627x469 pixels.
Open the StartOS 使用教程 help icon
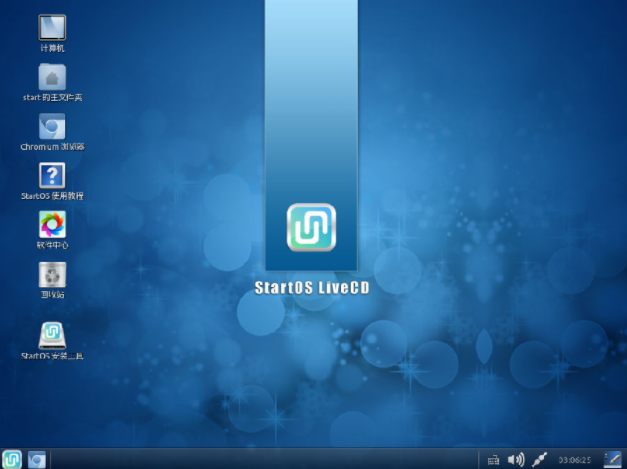(52, 175)
